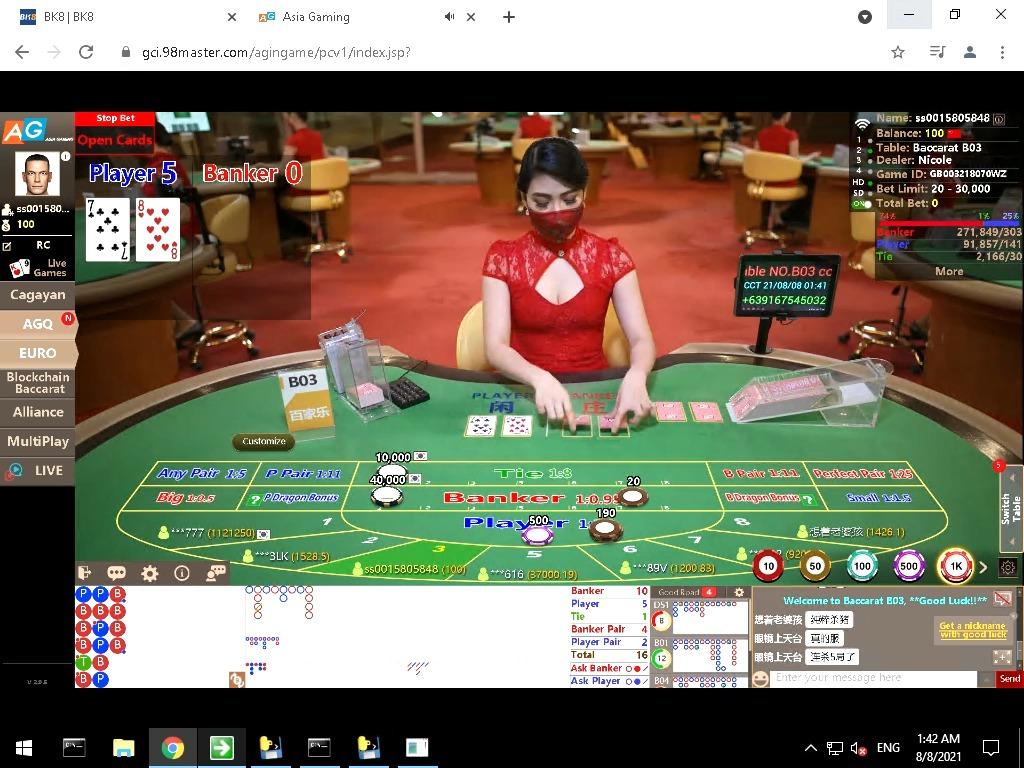Toggle the video ON switch
The height and width of the screenshot is (768, 1024).
[x=861, y=204]
